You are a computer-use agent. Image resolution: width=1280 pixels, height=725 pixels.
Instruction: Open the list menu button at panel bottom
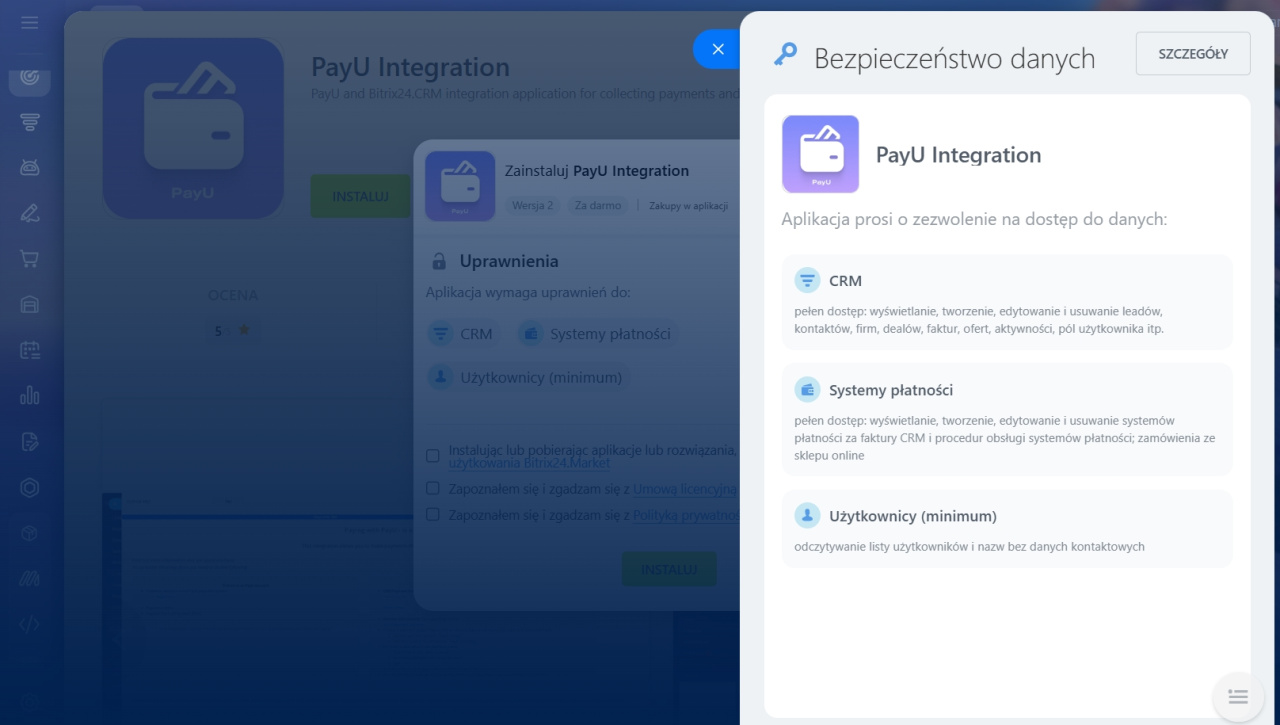(x=1238, y=697)
